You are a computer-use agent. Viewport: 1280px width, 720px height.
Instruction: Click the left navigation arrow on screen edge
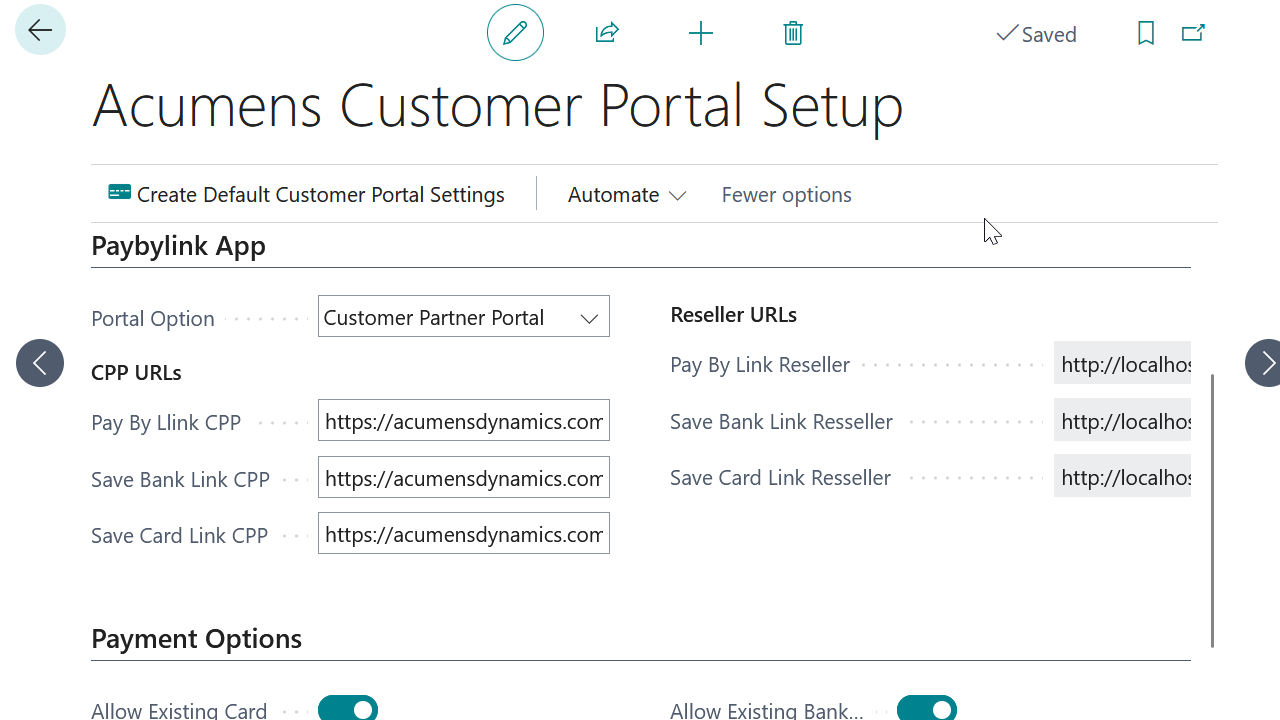tap(39, 362)
